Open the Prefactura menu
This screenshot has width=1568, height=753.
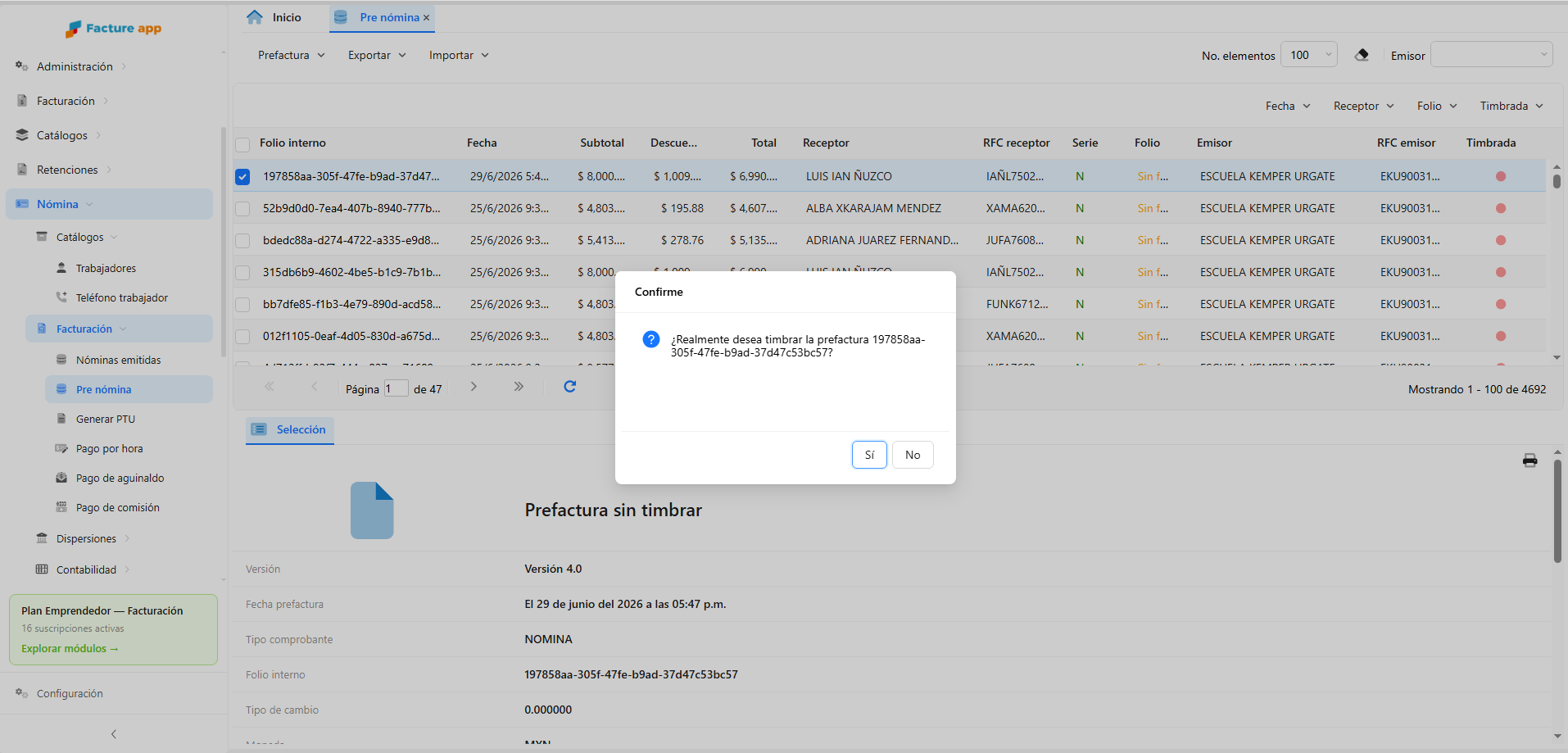point(292,55)
